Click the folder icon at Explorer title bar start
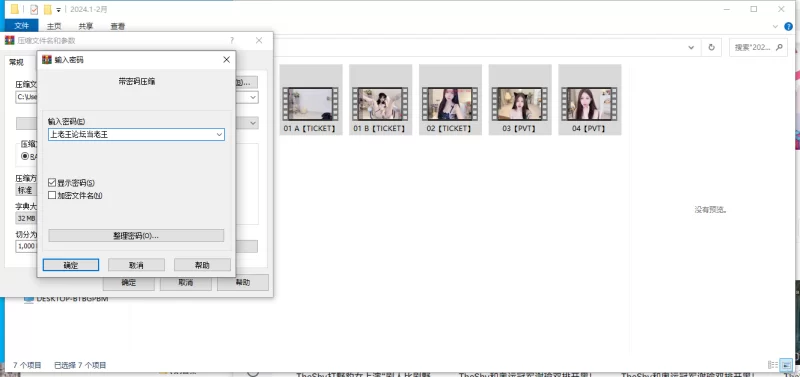 pos(14,9)
